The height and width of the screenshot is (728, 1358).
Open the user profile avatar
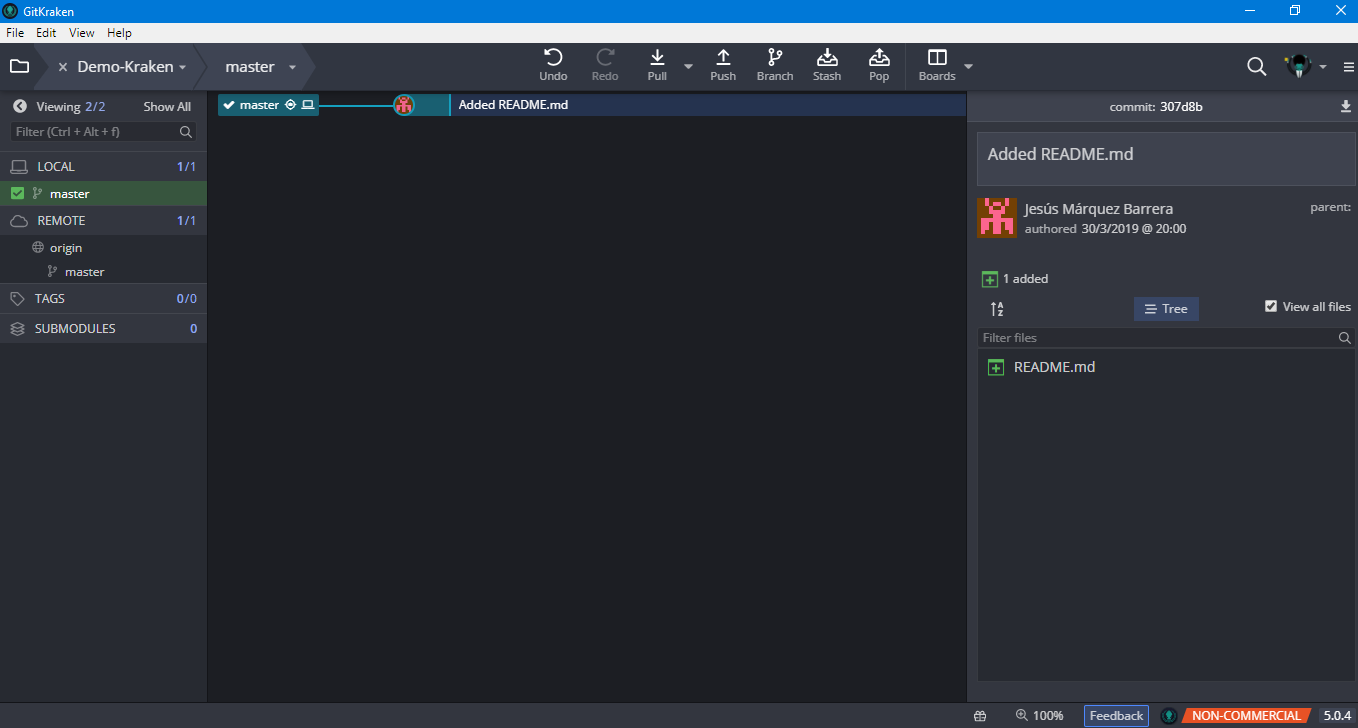click(1298, 67)
